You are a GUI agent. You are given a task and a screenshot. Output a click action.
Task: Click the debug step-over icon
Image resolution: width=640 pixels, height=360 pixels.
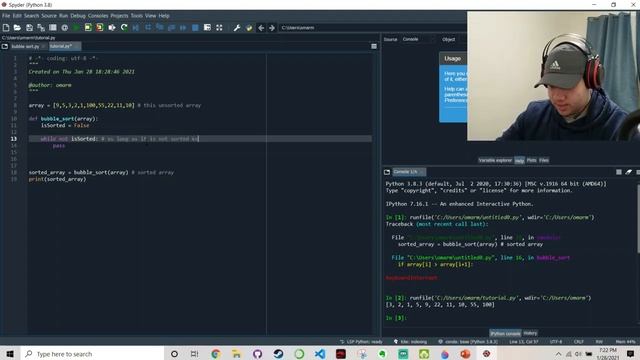tap(148, 27)
